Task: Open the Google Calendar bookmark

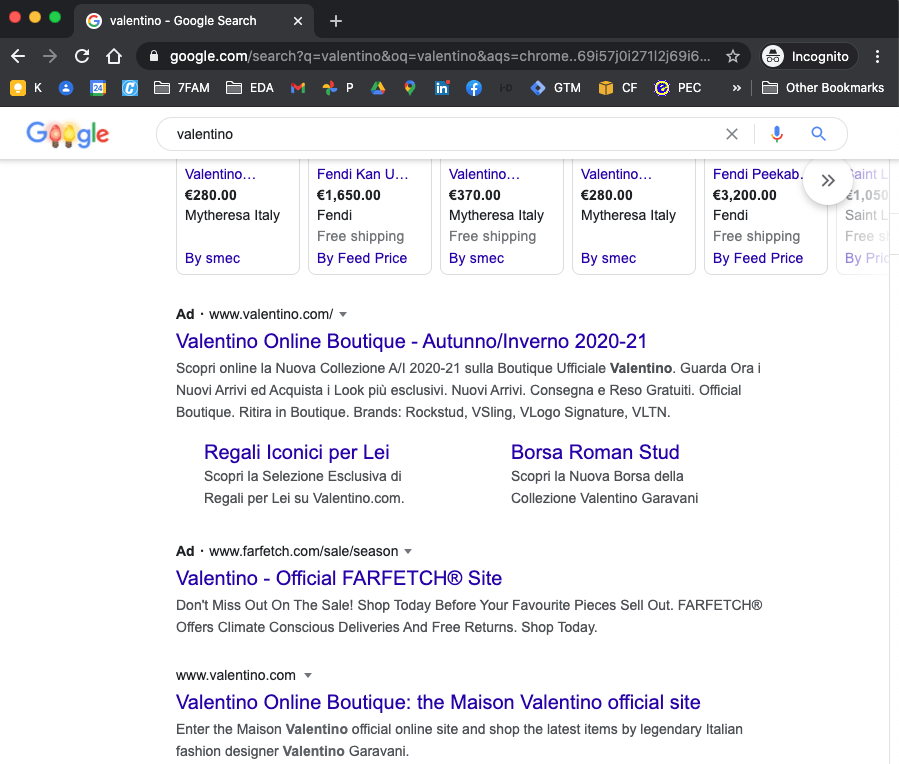Action: point(98,88)
